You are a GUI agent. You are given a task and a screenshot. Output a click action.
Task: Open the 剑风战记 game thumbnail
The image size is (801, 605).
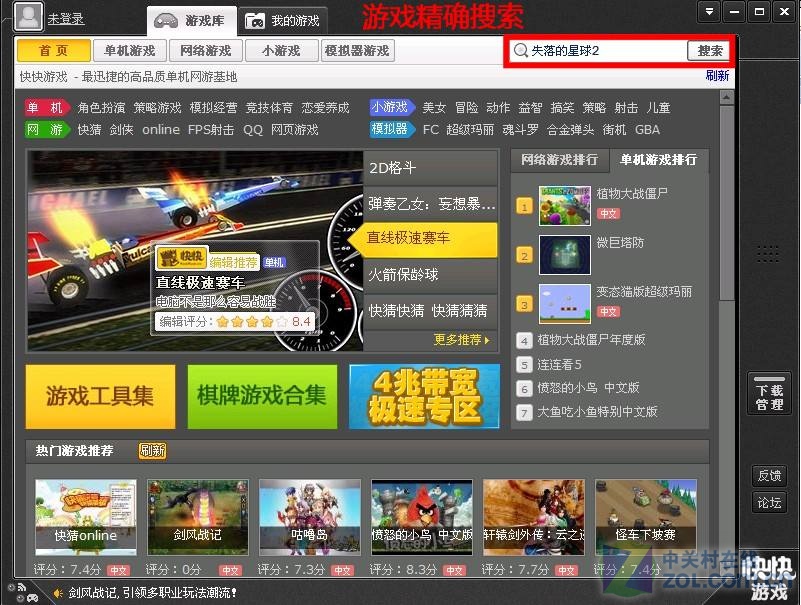(198, 517)
